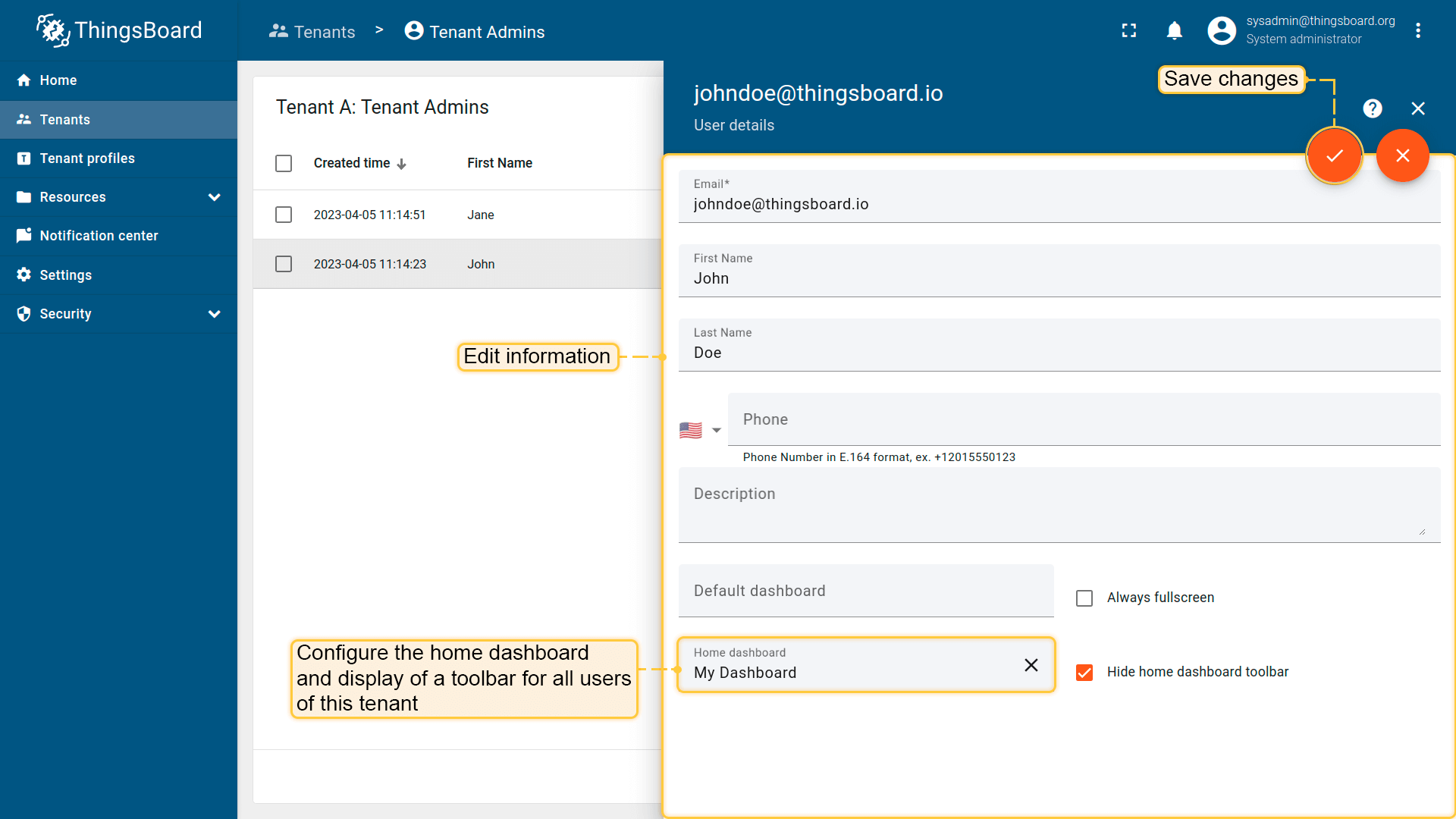Viewport: 1456px width, 819px height.
Task: Click the help question mark icon
Action: click(1372, 108)
